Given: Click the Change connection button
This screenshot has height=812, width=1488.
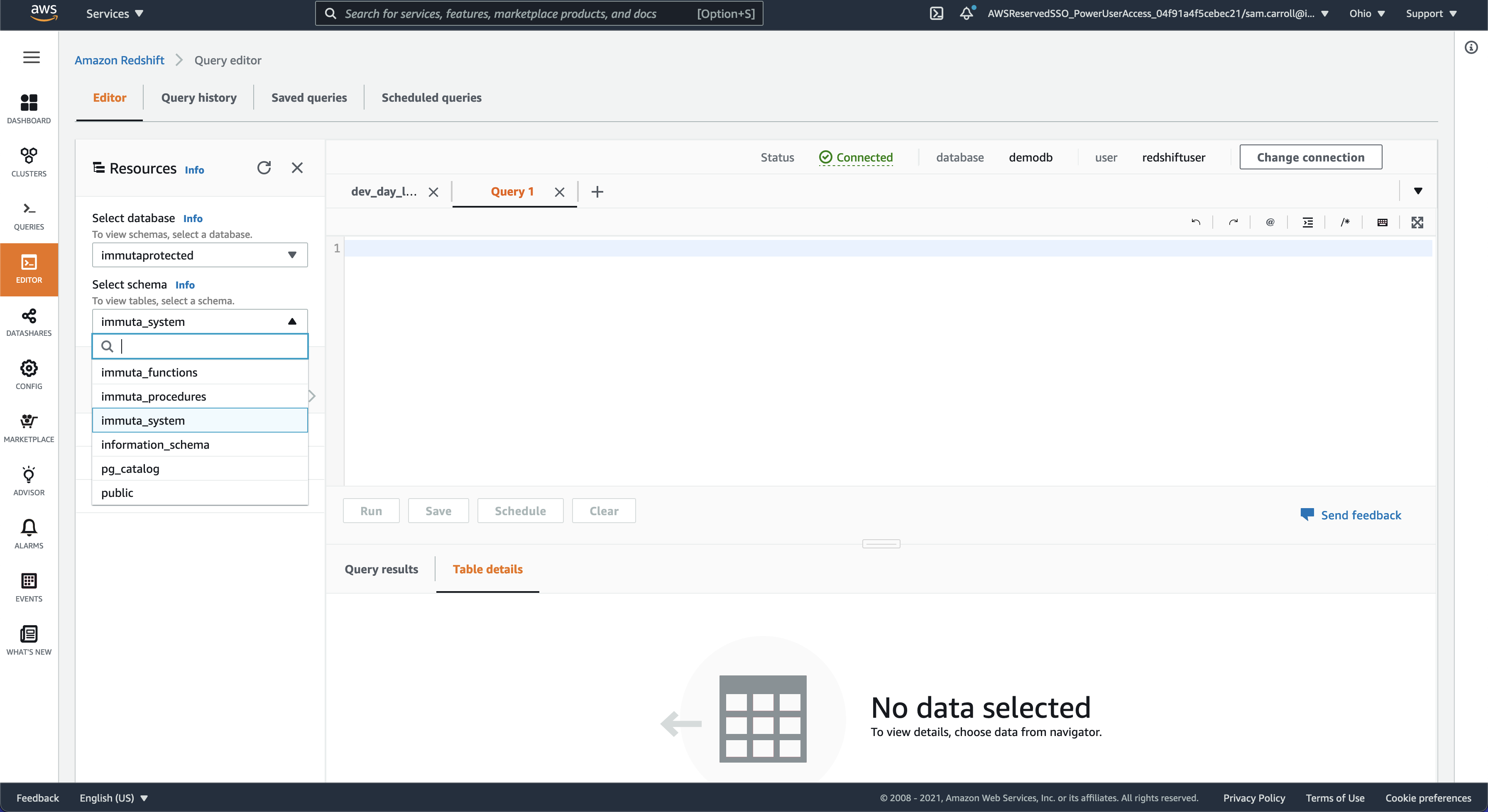Looking at the screenshot, I should pyautogui.click(x=1311, y=157).
